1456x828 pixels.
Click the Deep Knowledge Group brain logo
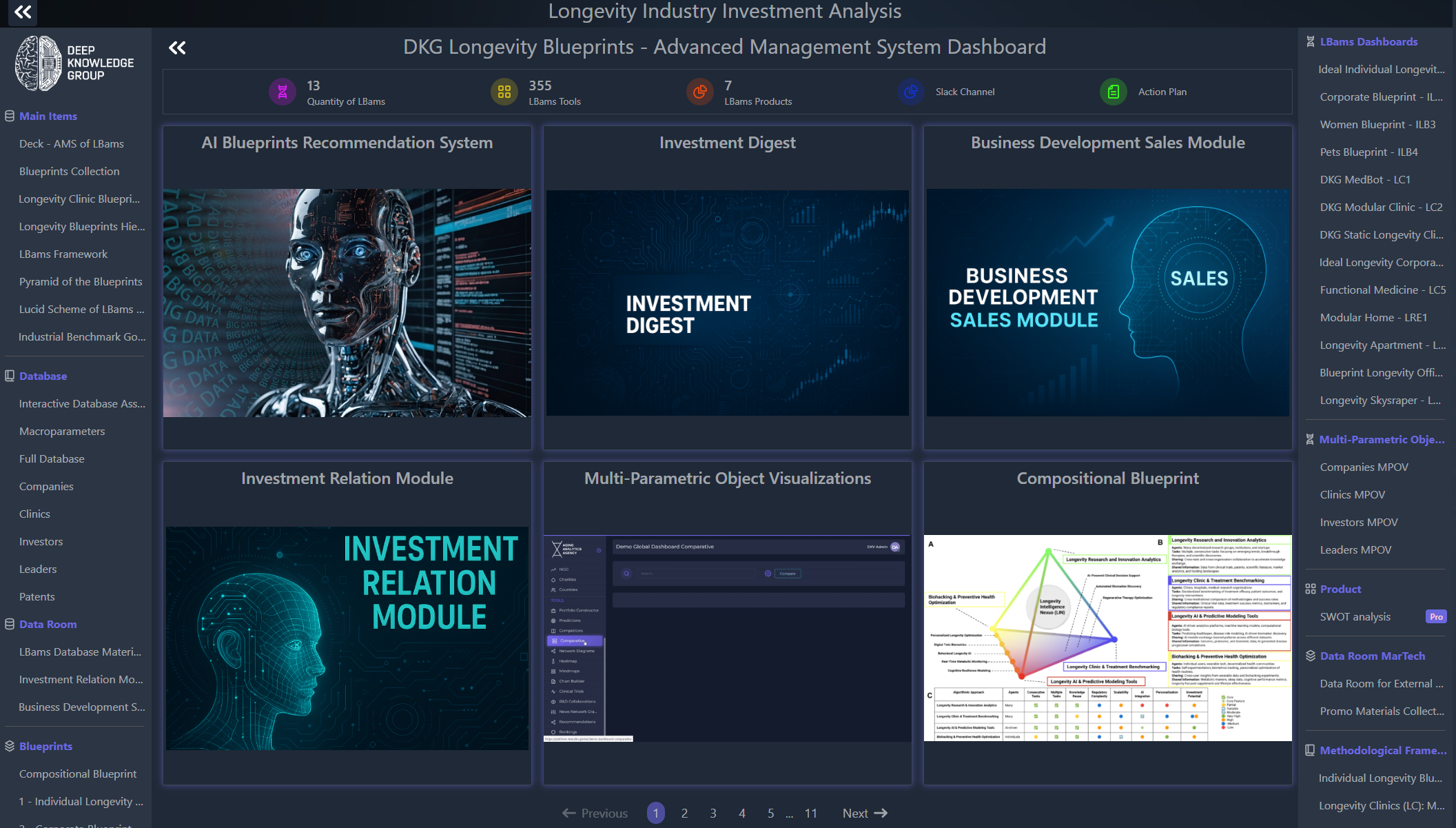[x=39, y=63]
